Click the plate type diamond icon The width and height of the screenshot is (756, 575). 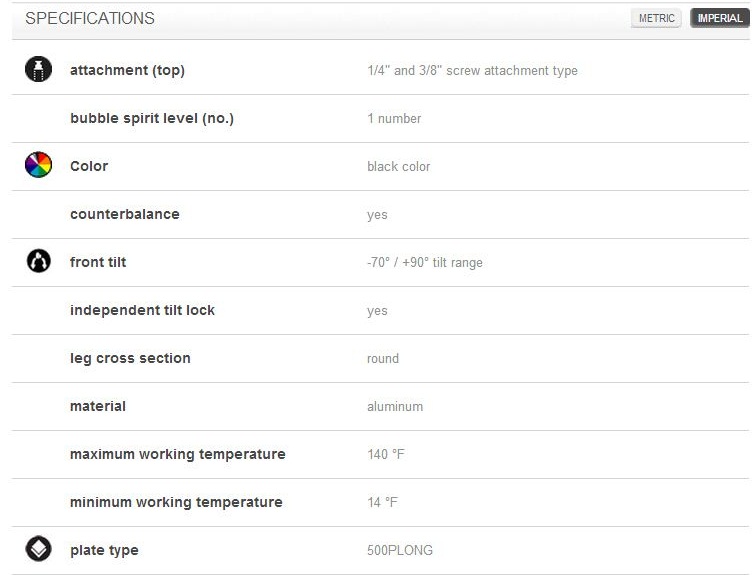(39, 548)
